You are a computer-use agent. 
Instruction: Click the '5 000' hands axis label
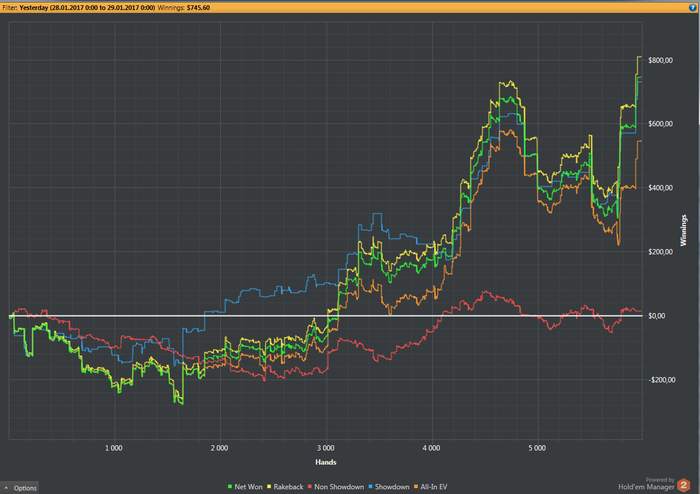[x=537, y=448]
